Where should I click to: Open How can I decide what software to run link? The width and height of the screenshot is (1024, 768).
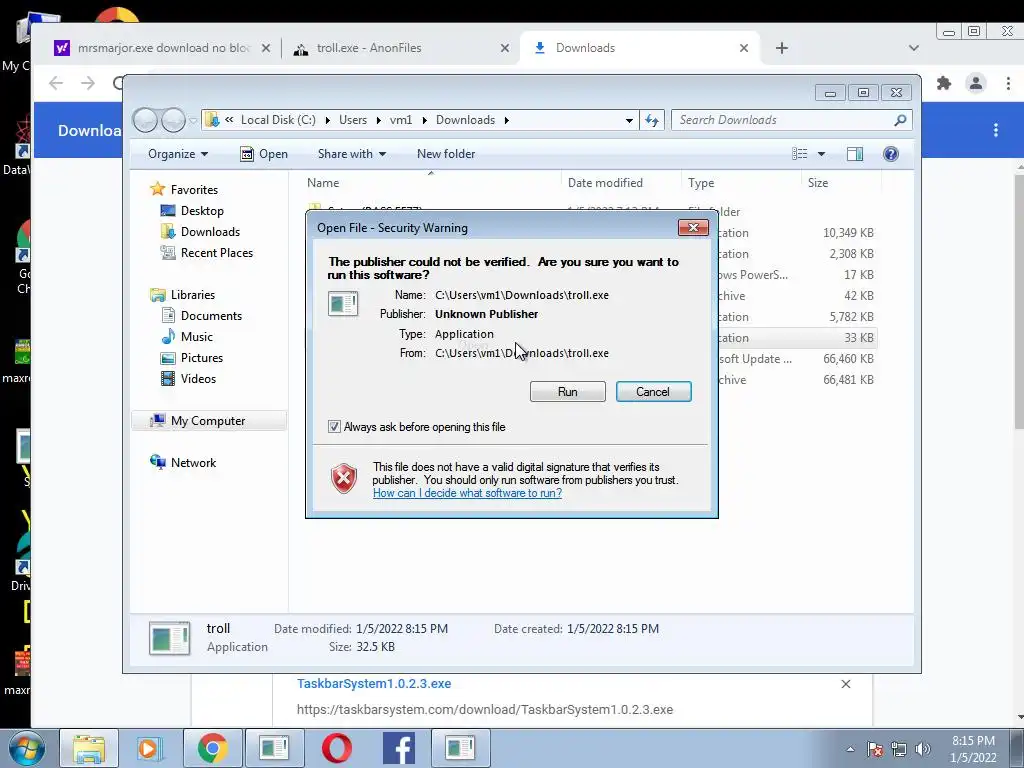(468, 493)
